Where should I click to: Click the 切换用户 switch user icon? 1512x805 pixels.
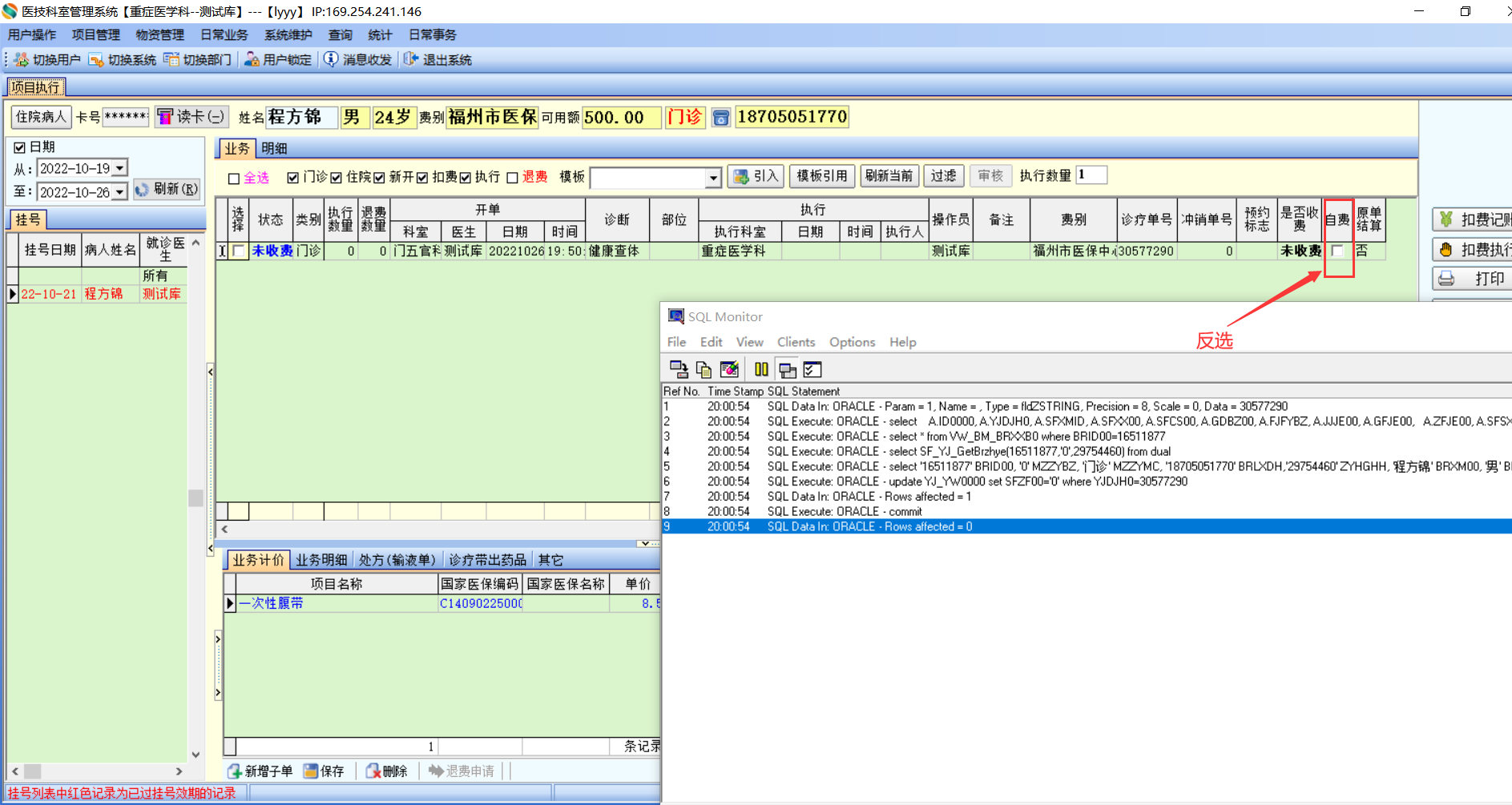pyautogui.click(x=21, y=60)
